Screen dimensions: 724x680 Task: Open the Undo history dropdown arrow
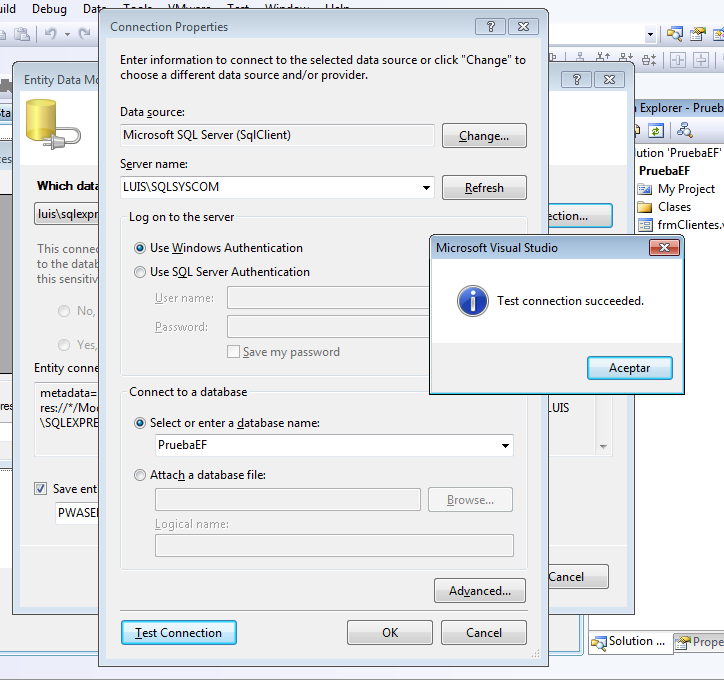point(67,34)
